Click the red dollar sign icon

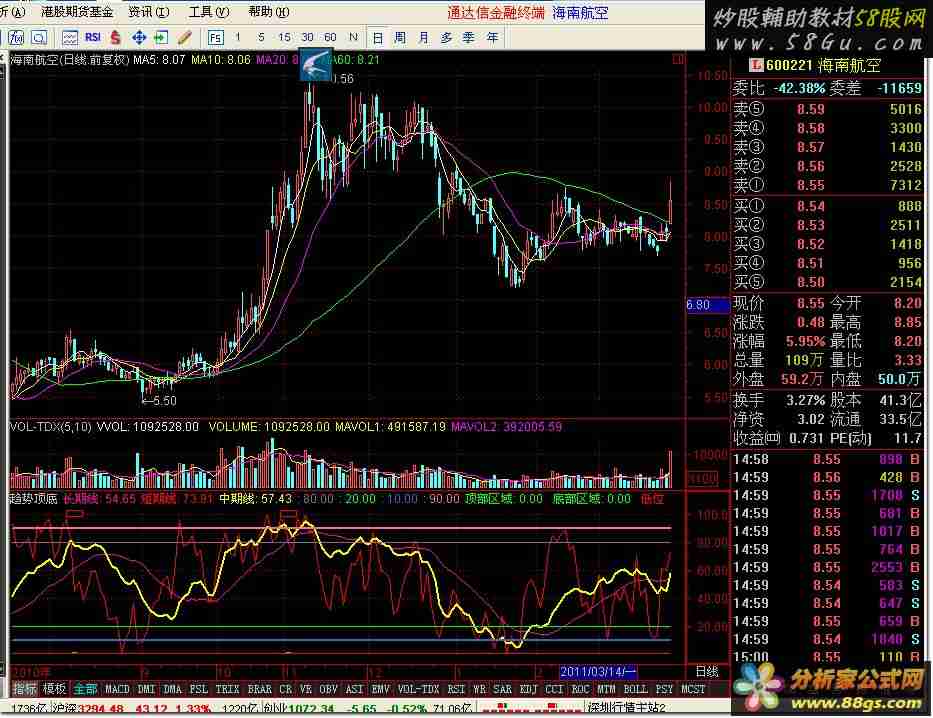115,38
